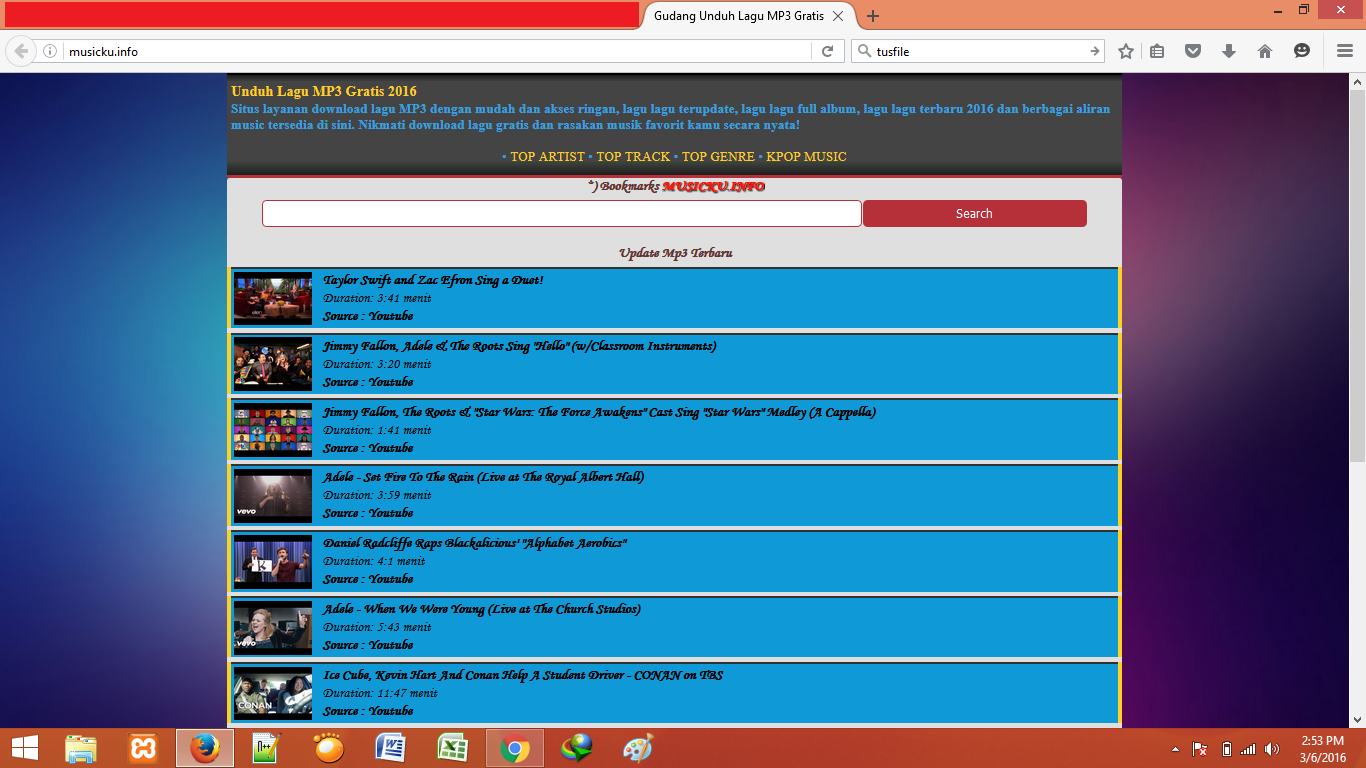The height and width of the screenshot is (768, 1366).
Task: Open the Daniel Radcliffe Alphabet Aerobics thumbnail
Action: [273, 562]
